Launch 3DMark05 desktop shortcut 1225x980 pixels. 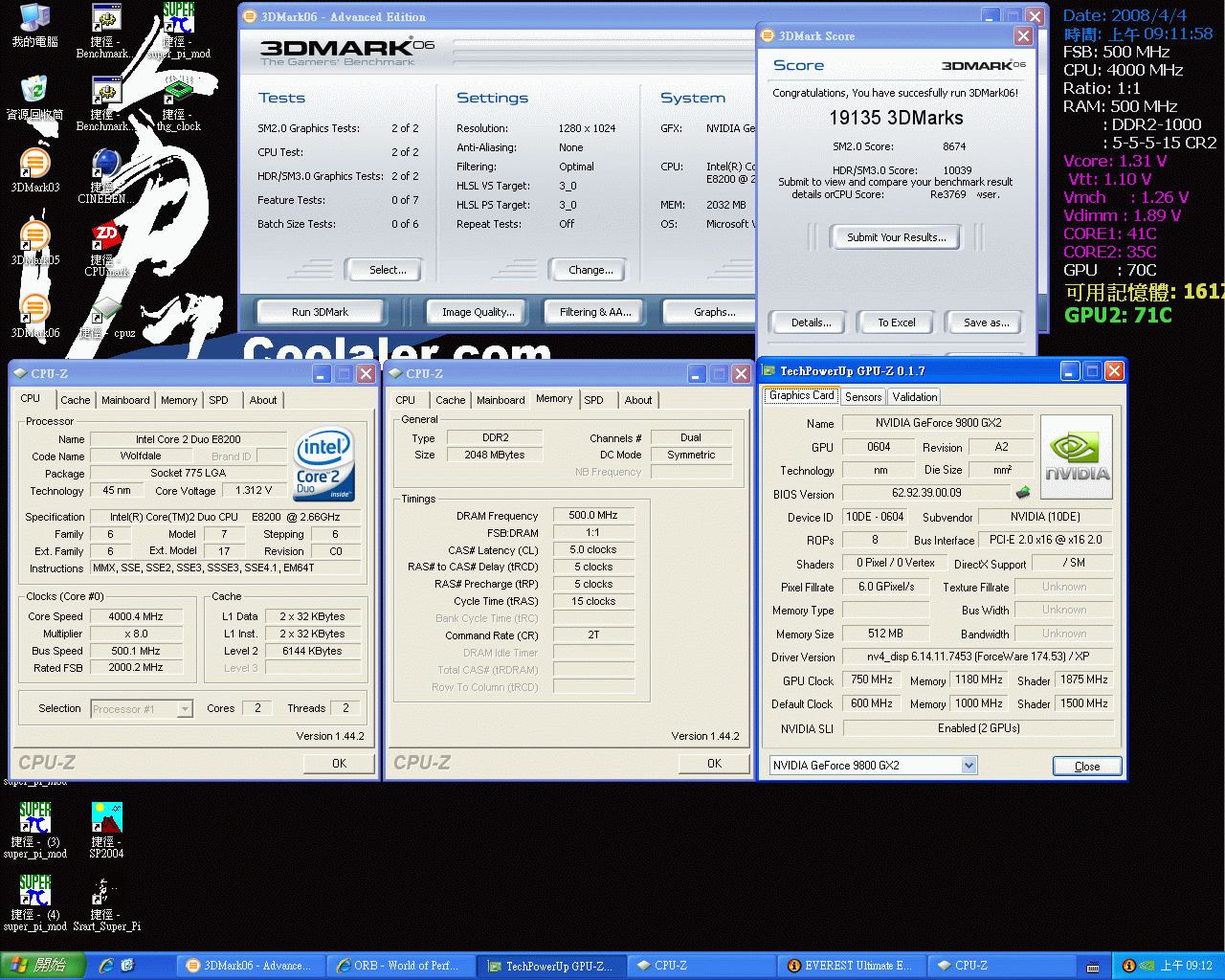[34, 243]
